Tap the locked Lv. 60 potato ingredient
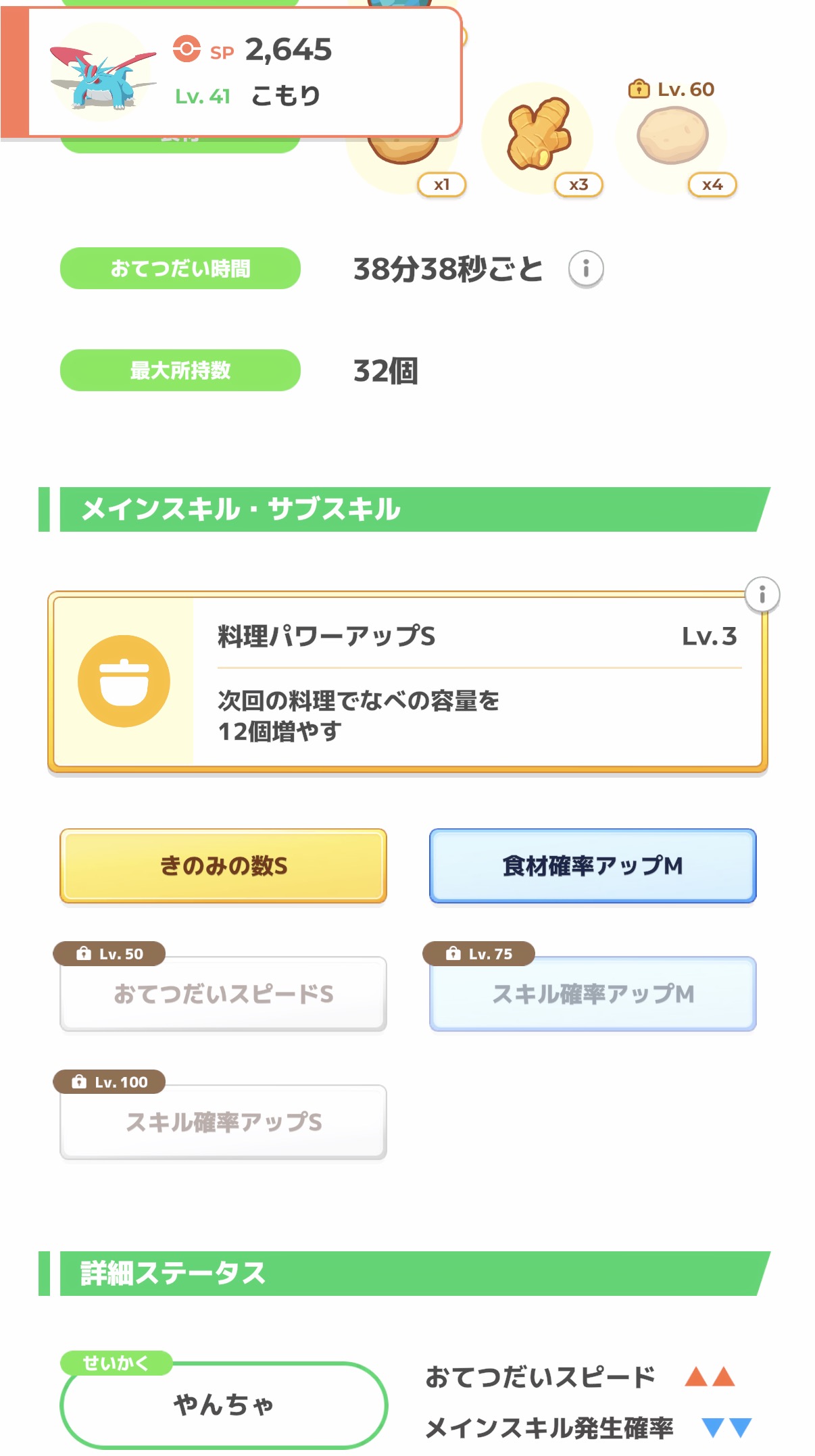This screenshot has width=815, height=1456. point(672,135)
